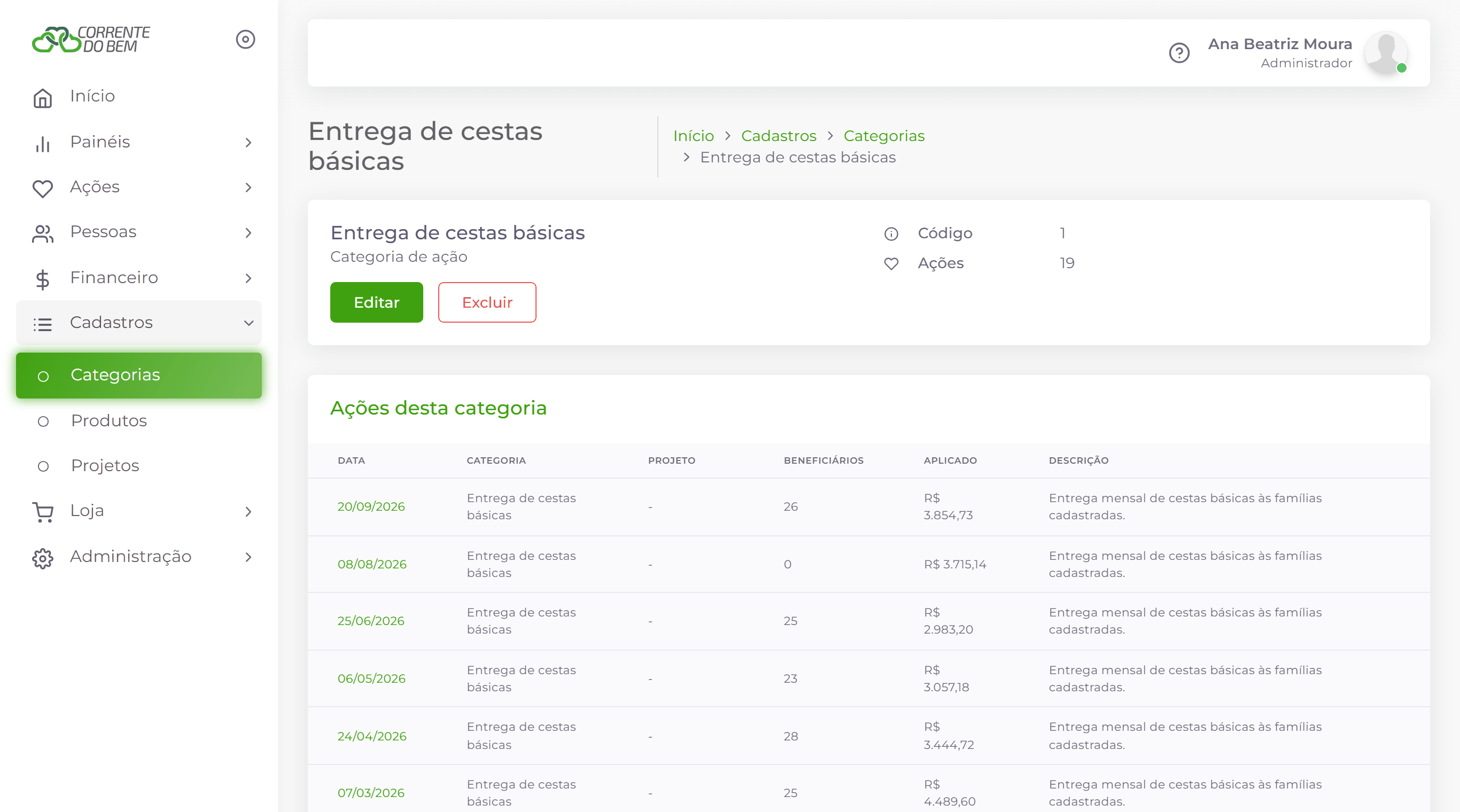1460x812 pixels.
Task: Click the green Editar button
Action: [376, 302]
